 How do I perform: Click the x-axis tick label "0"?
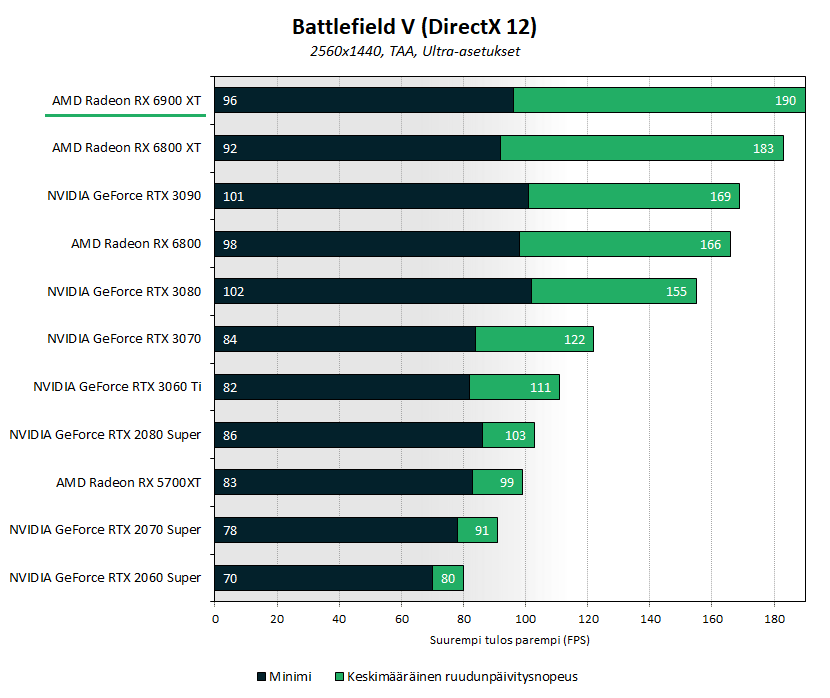215,619
